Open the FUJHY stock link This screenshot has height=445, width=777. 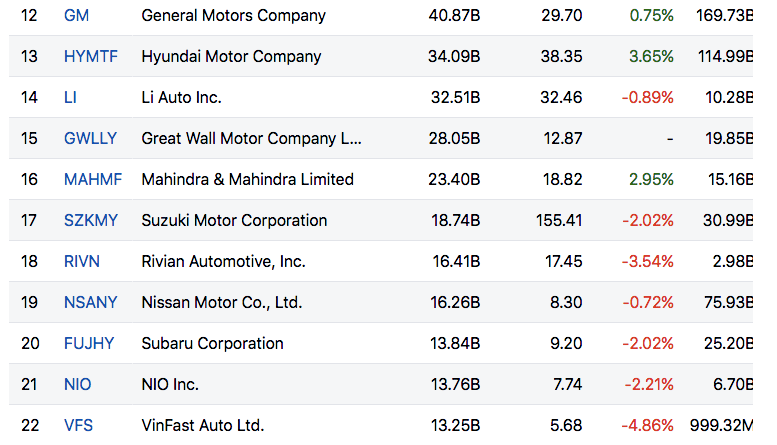[88, 344]
